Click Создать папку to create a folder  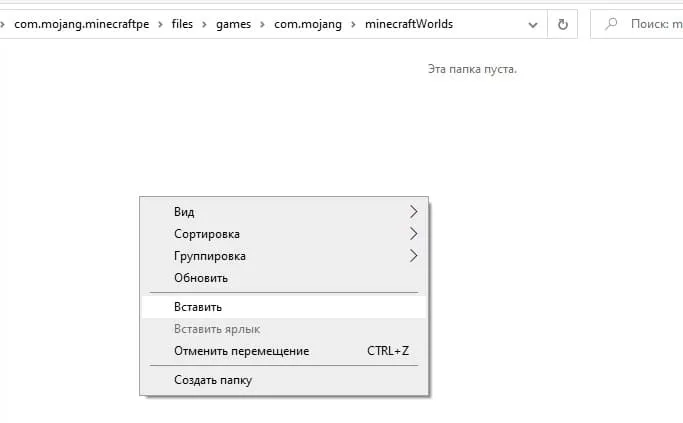(x=213, y=380)
